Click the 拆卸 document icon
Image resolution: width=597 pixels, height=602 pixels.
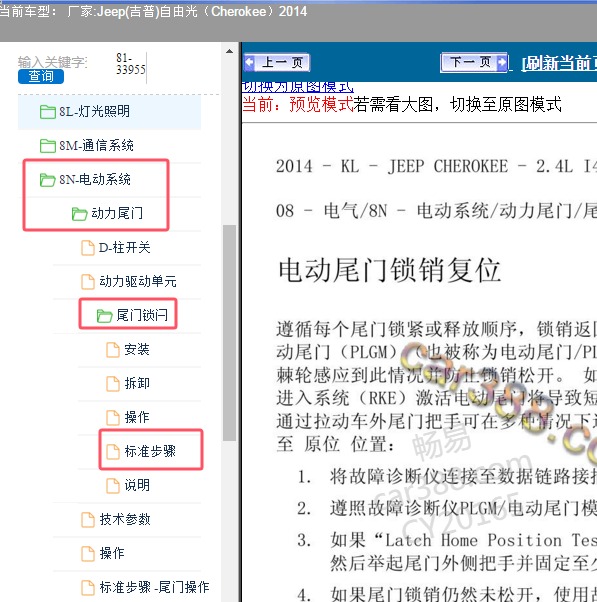click(x=113, y=383)
